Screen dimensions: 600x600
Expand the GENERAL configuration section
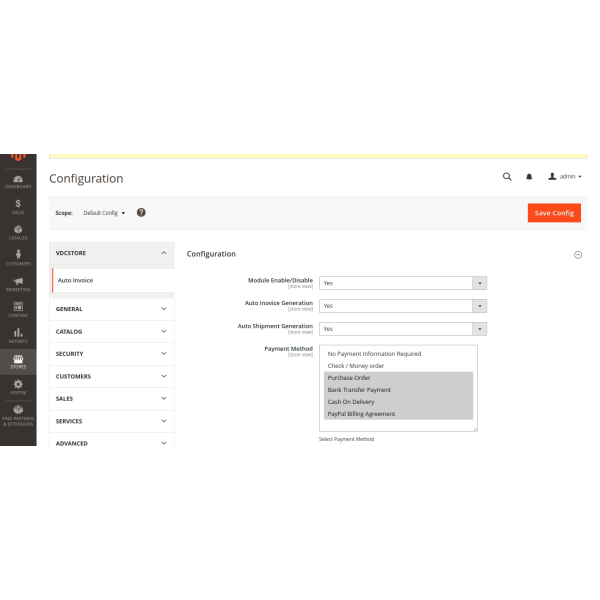[111, 309]
